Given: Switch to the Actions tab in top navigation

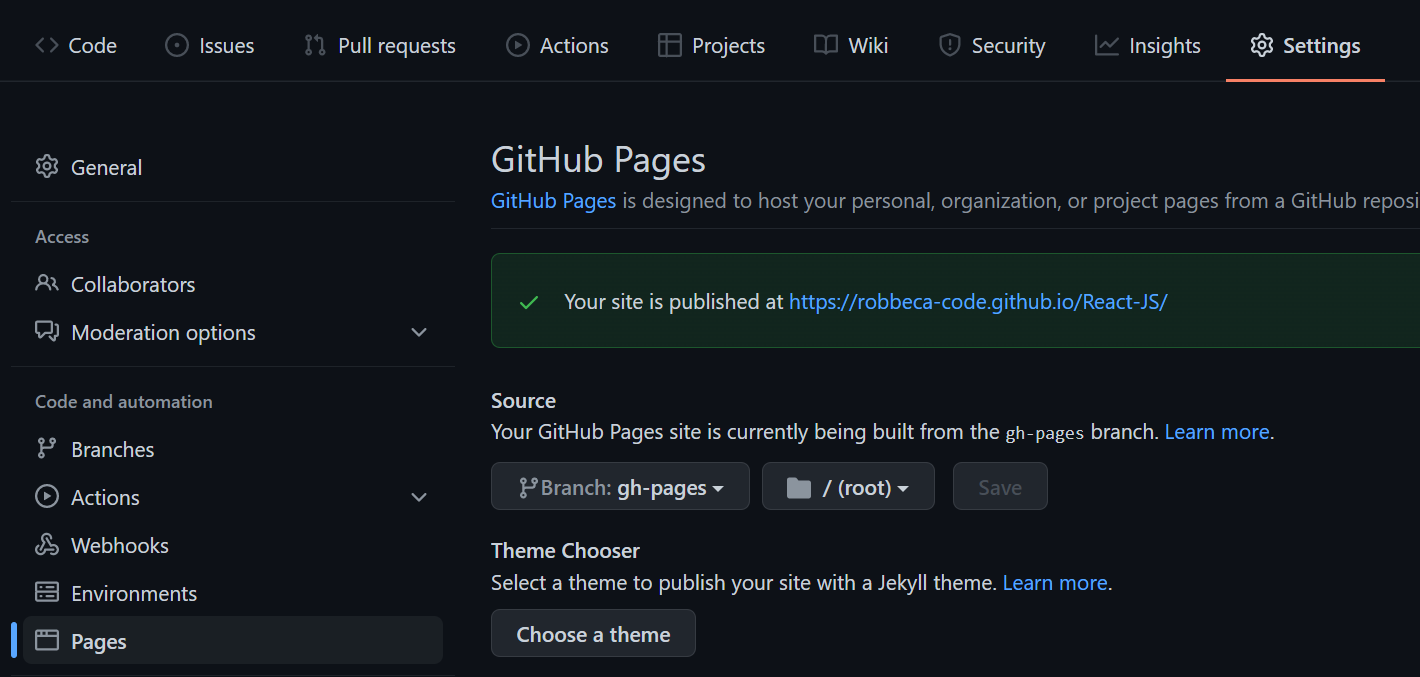Looking at the screenshot, I should point(557,45).
